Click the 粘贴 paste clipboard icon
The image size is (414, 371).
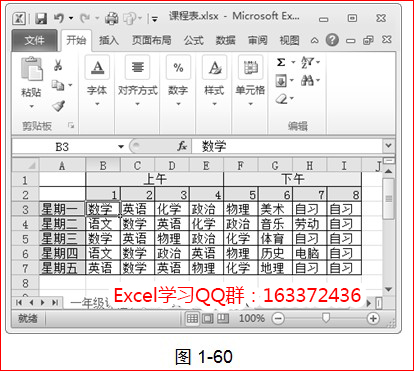32,69
